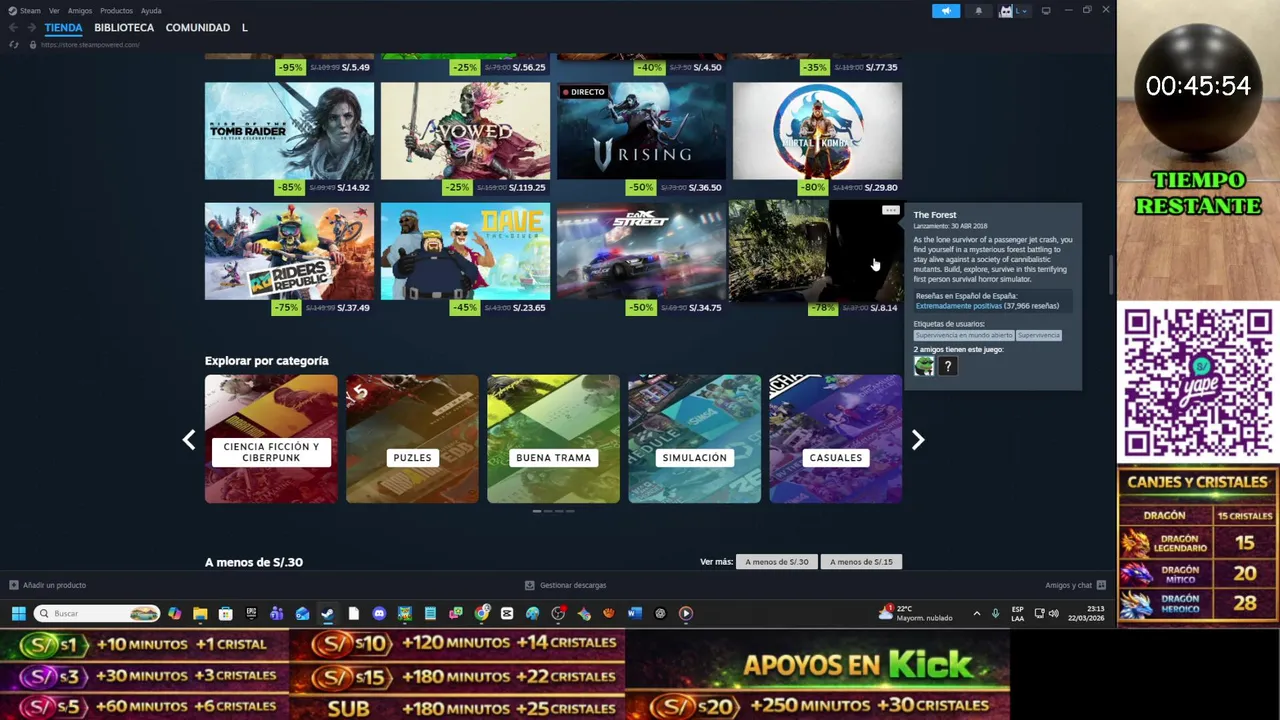The image size is (1280, 720).
Task: Open Amigos y chat
Action: point(1075,585)
